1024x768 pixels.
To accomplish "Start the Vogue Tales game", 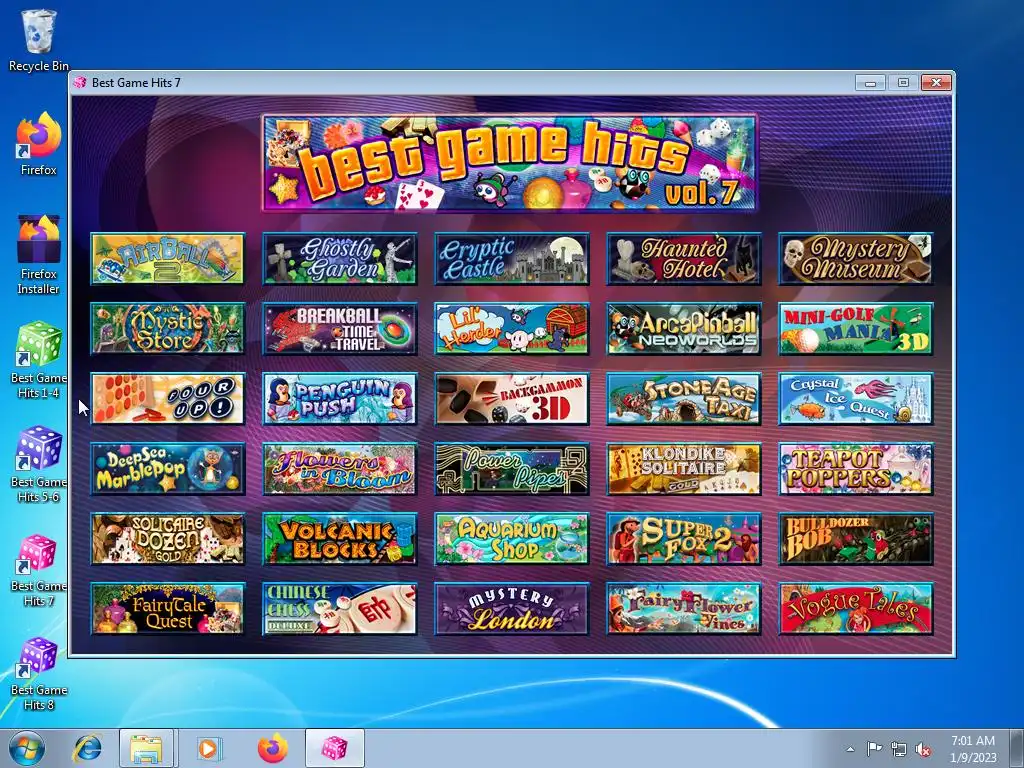I will click(856, 609).
